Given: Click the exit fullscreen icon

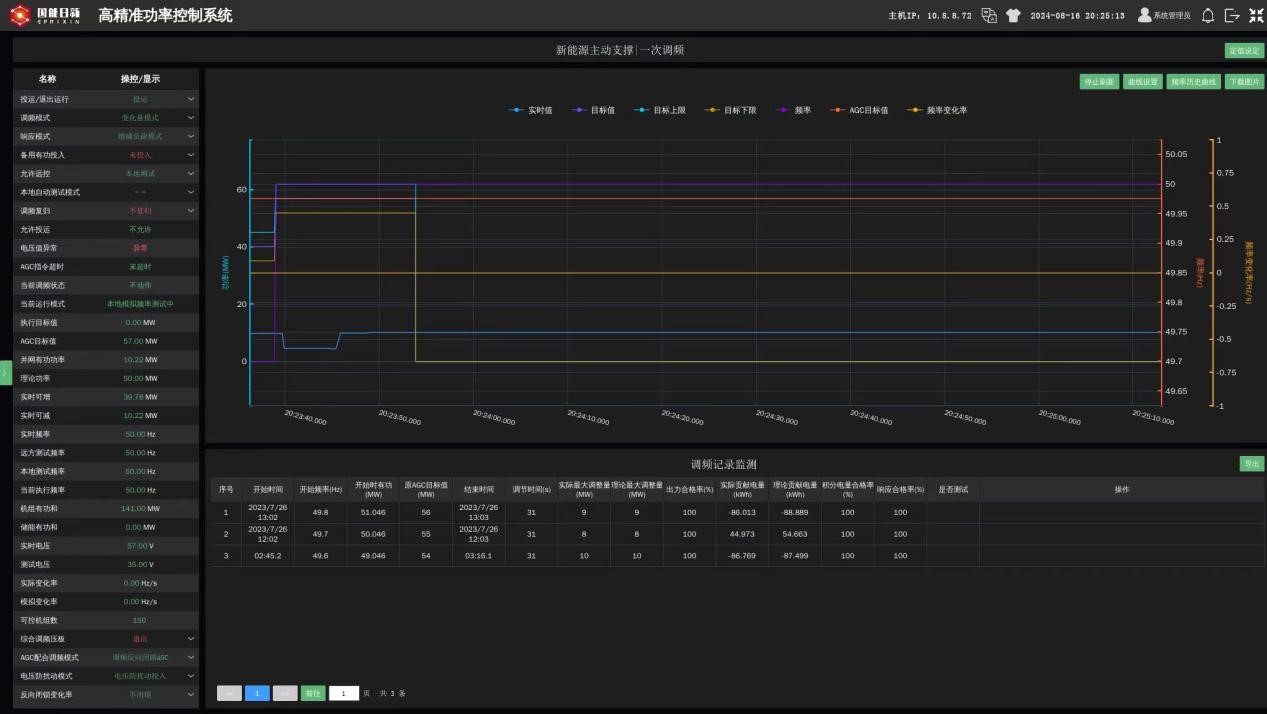Looking at the screenshot, I should coord(1256,15).
